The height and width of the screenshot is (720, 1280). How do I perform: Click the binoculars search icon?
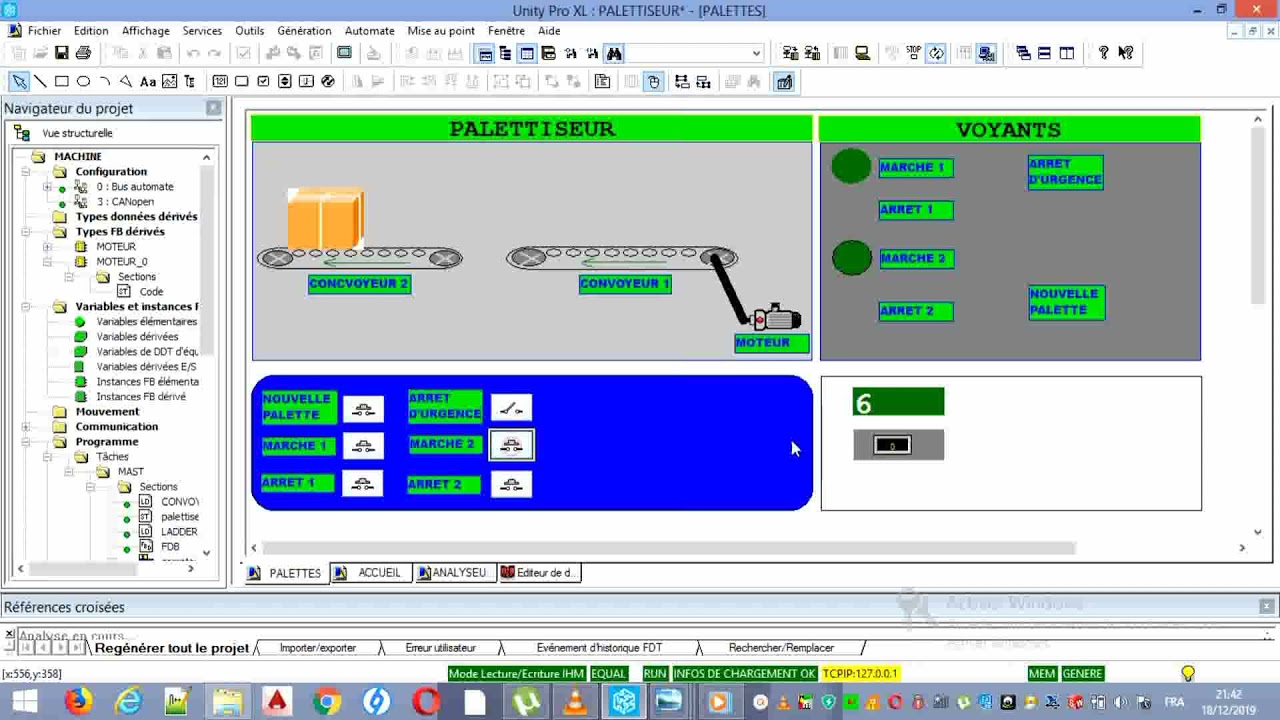click(614, 53)
